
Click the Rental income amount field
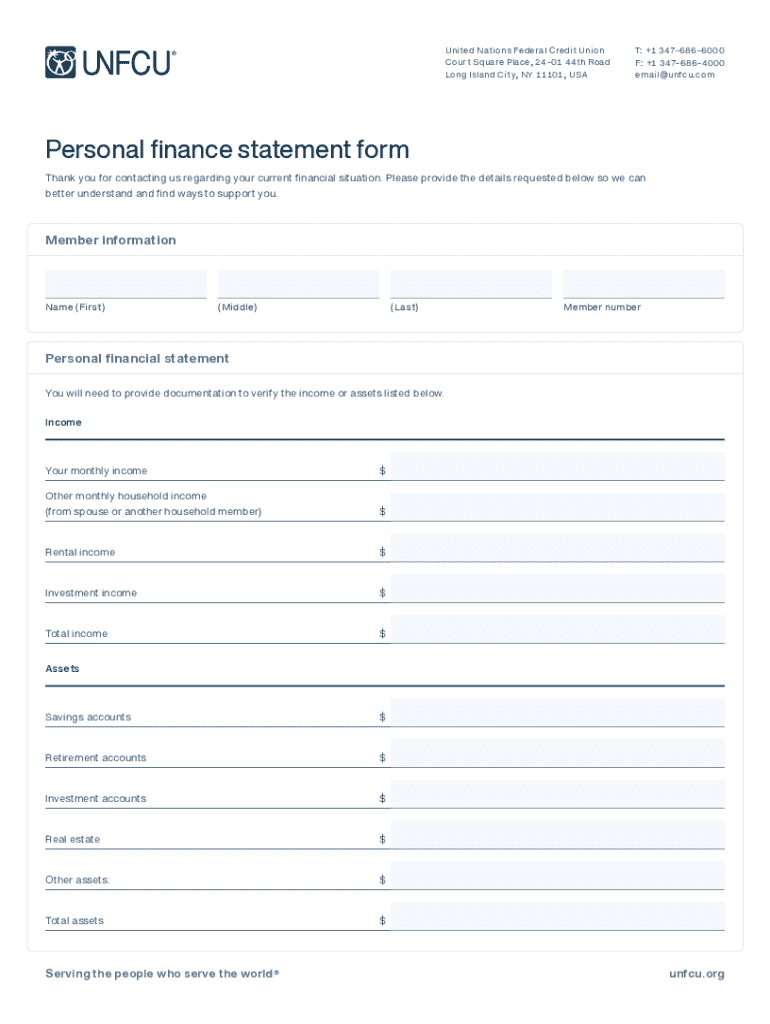click(557, 548)
